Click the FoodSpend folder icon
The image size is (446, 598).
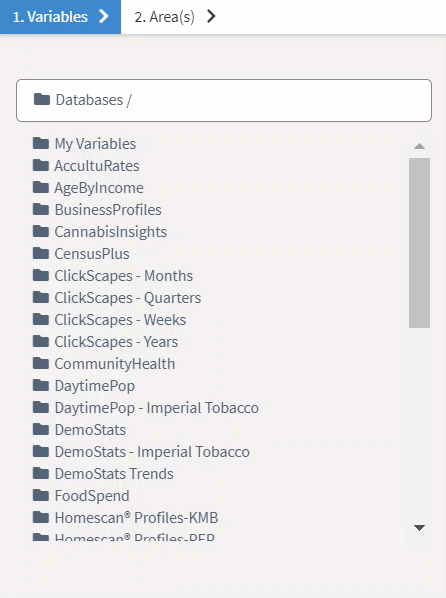click(x=40, y=495)
